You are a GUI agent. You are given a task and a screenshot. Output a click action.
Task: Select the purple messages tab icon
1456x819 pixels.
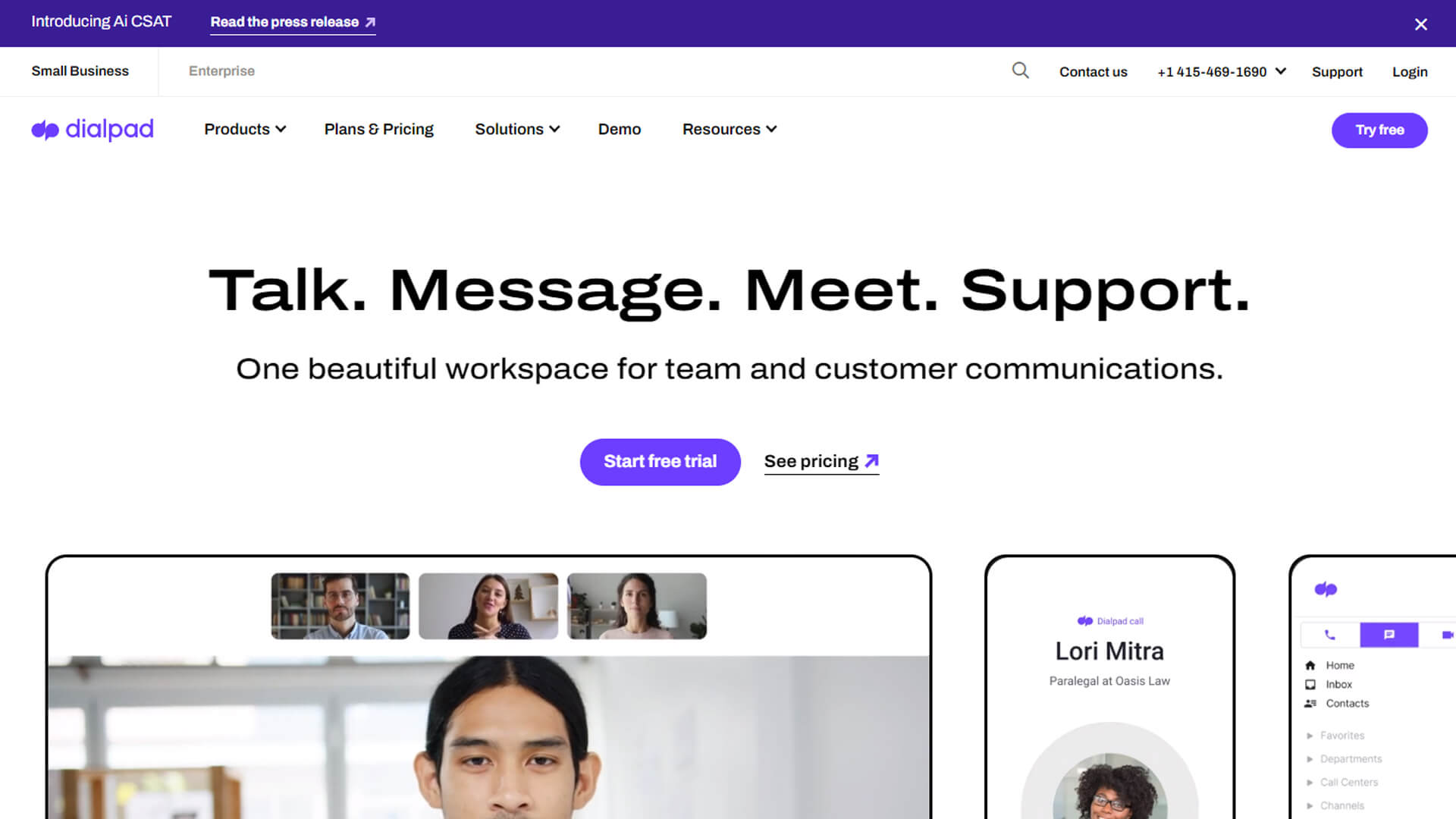tap(1389, 635)
